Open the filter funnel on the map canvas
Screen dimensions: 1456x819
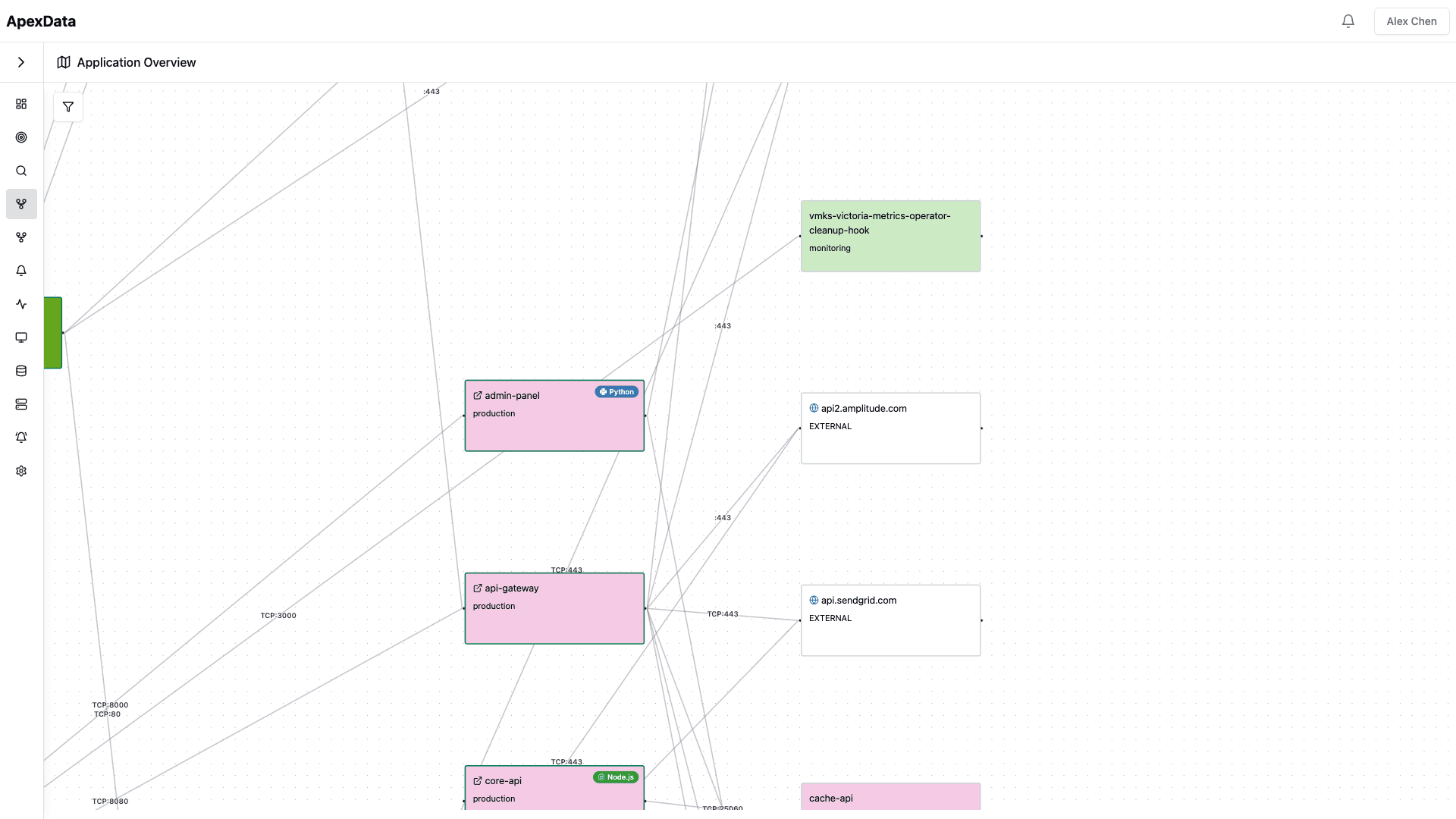coord(67,106)
